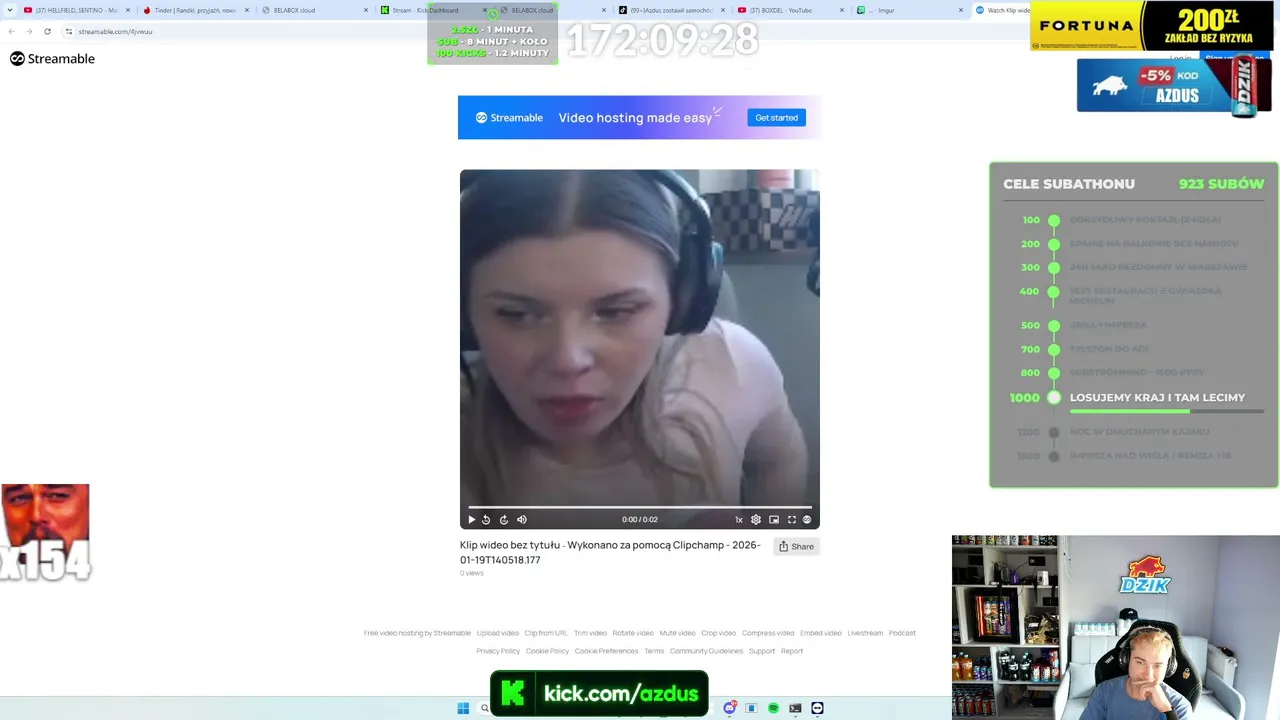Open the Cookie Policy link
The height and width of the screenshot is (720, 1280).
pos(547,651)
